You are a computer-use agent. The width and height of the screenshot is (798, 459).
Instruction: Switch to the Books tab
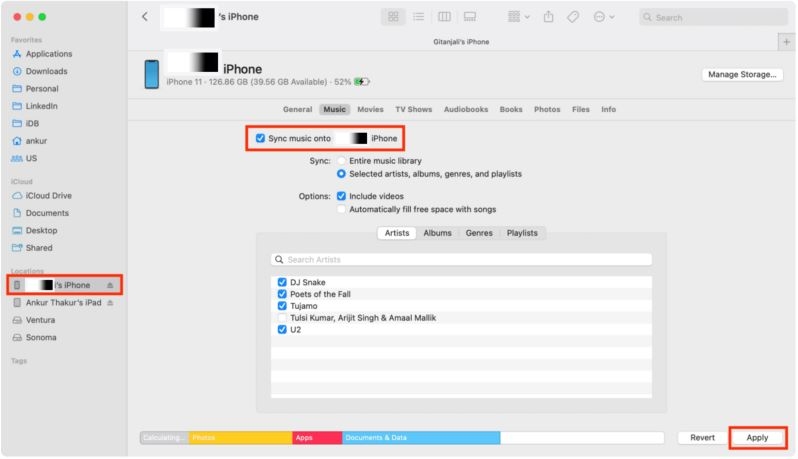510,109
